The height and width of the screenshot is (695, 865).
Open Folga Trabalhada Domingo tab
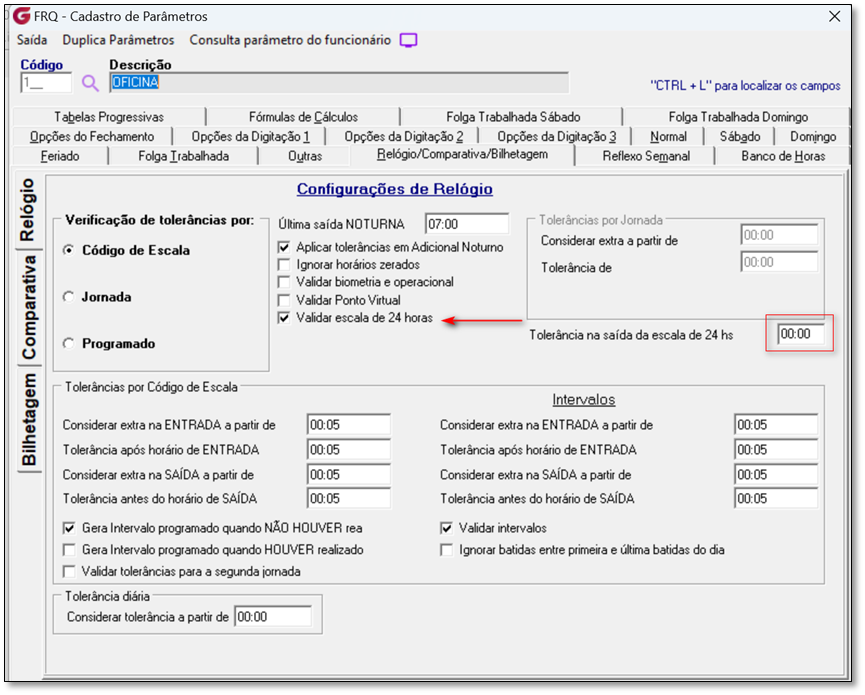pos(738,117)
